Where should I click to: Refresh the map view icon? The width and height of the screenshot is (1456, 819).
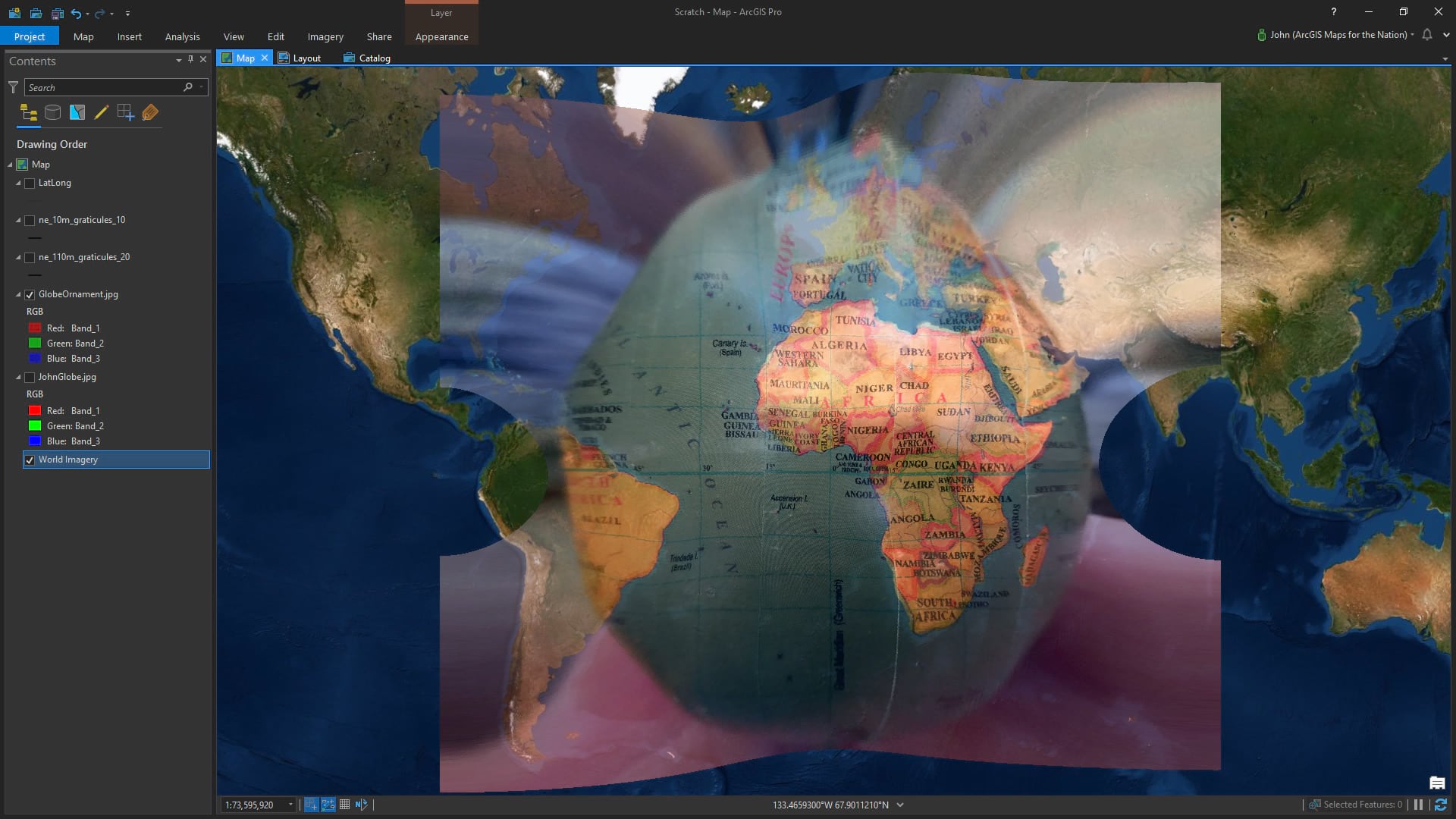(1441, 805)
